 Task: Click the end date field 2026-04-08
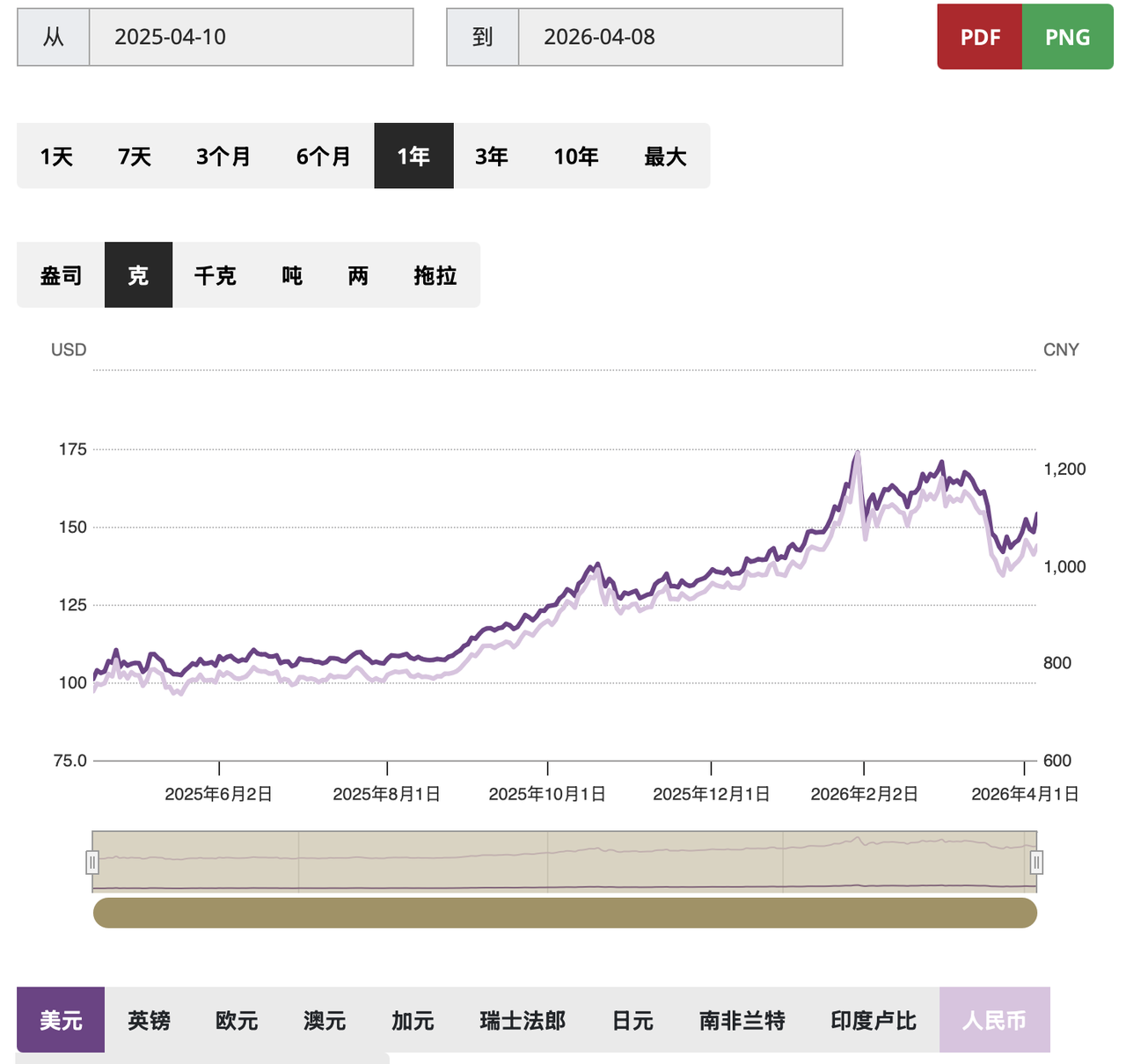click(679, 37)
